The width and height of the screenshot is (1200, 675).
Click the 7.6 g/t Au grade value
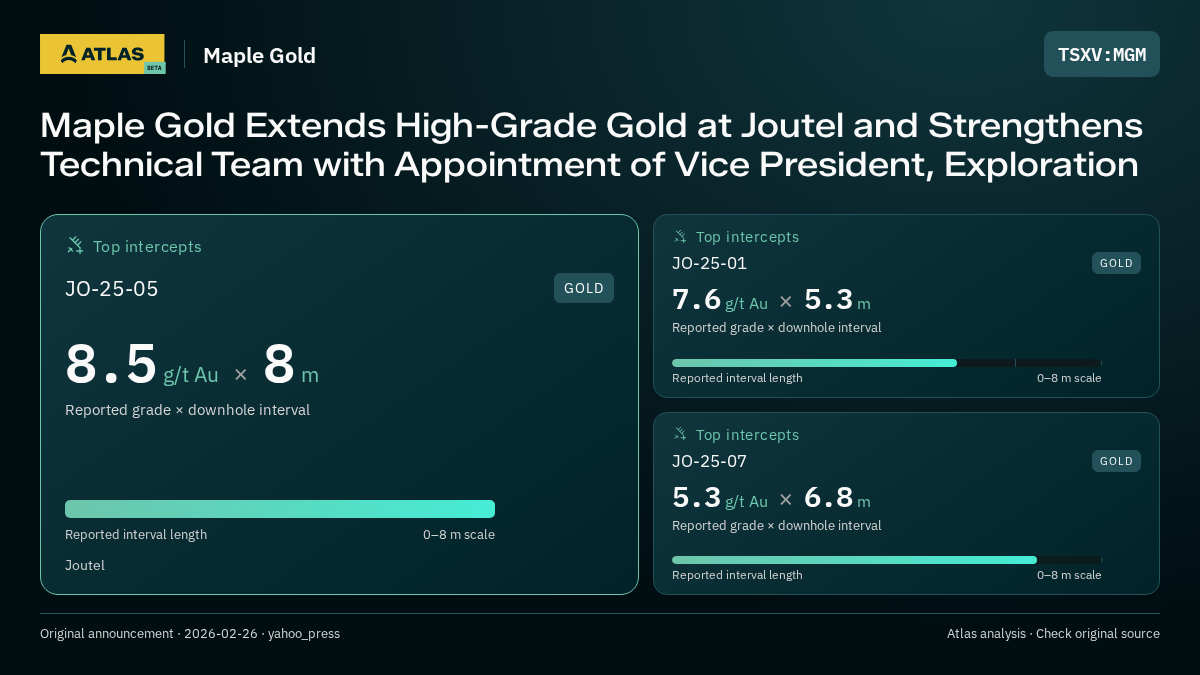(x=720, y=300)
